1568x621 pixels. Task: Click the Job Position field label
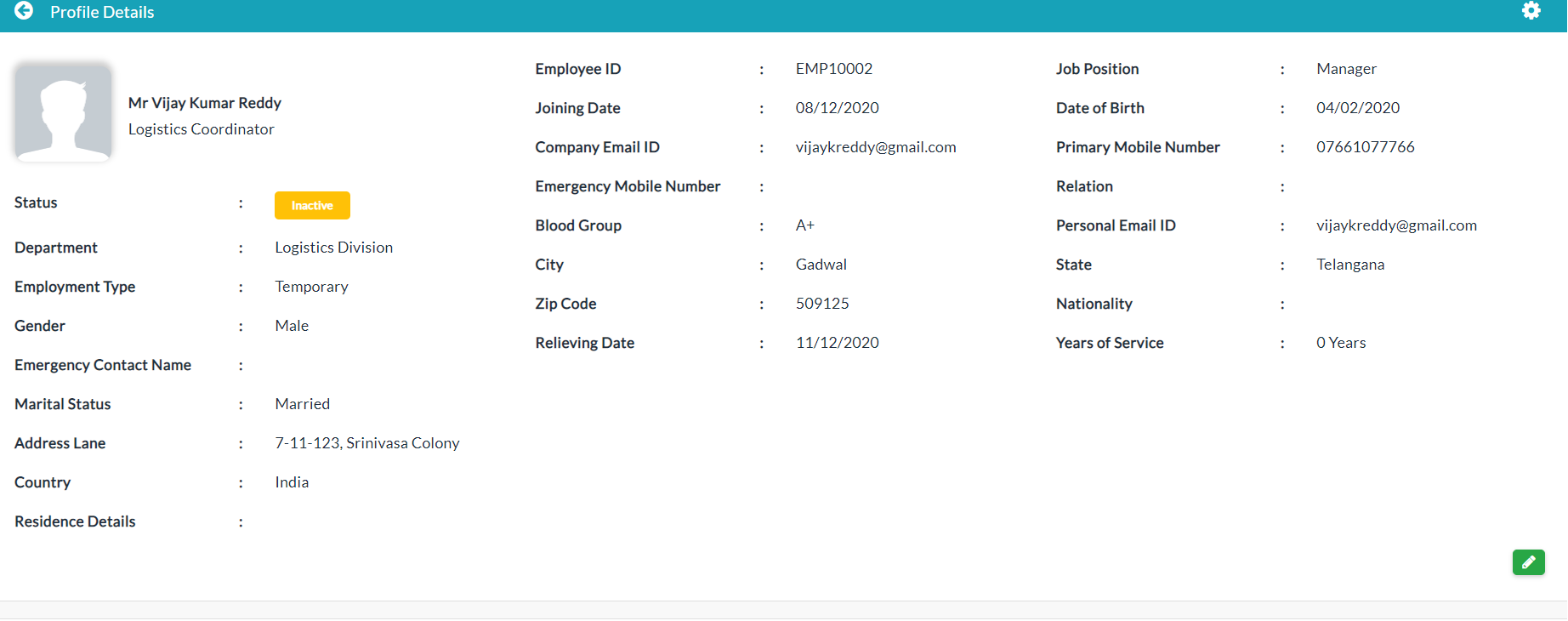[x=1098, y=69]
